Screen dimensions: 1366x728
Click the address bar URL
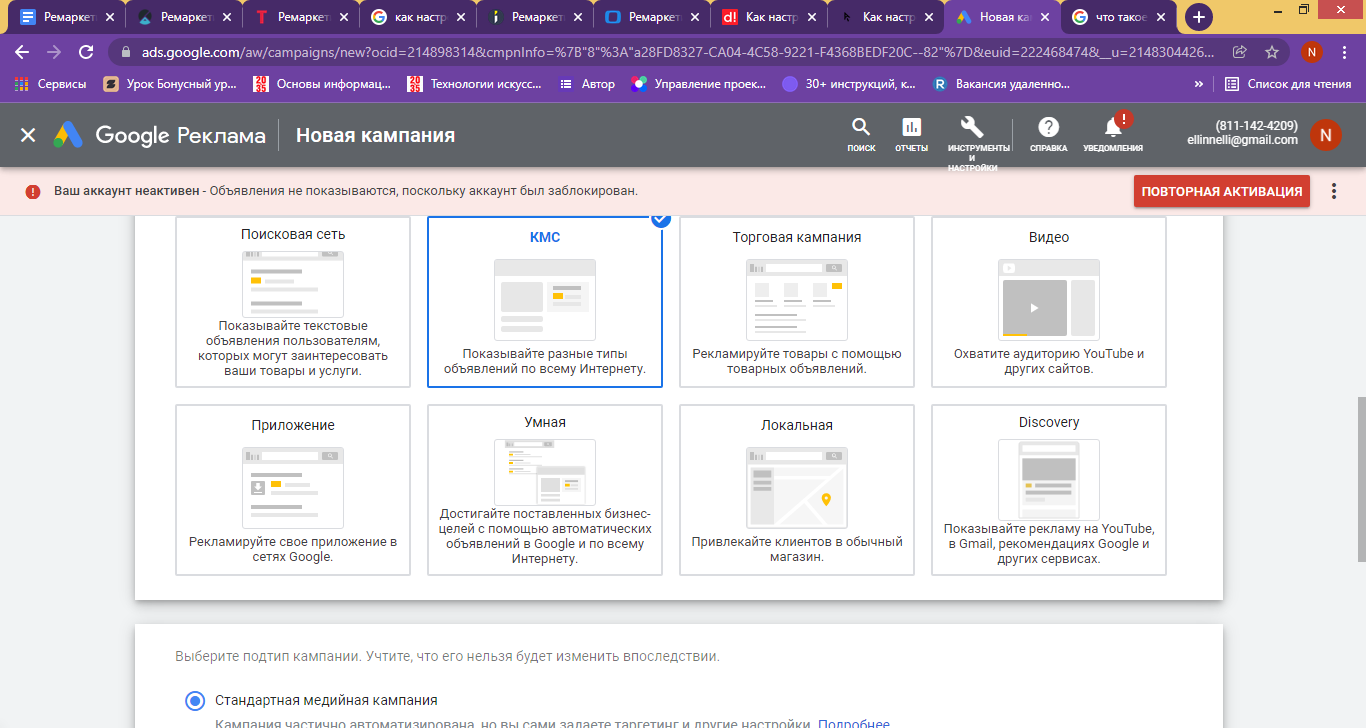[x=677, y=52]
